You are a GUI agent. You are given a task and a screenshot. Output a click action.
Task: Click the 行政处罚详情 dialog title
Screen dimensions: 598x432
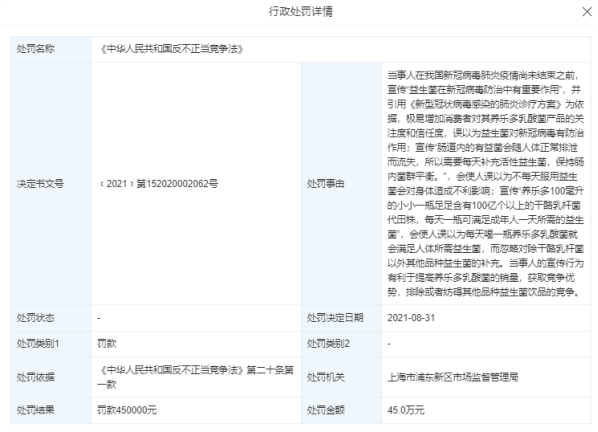pyautogui.click(x=301, y=11)
